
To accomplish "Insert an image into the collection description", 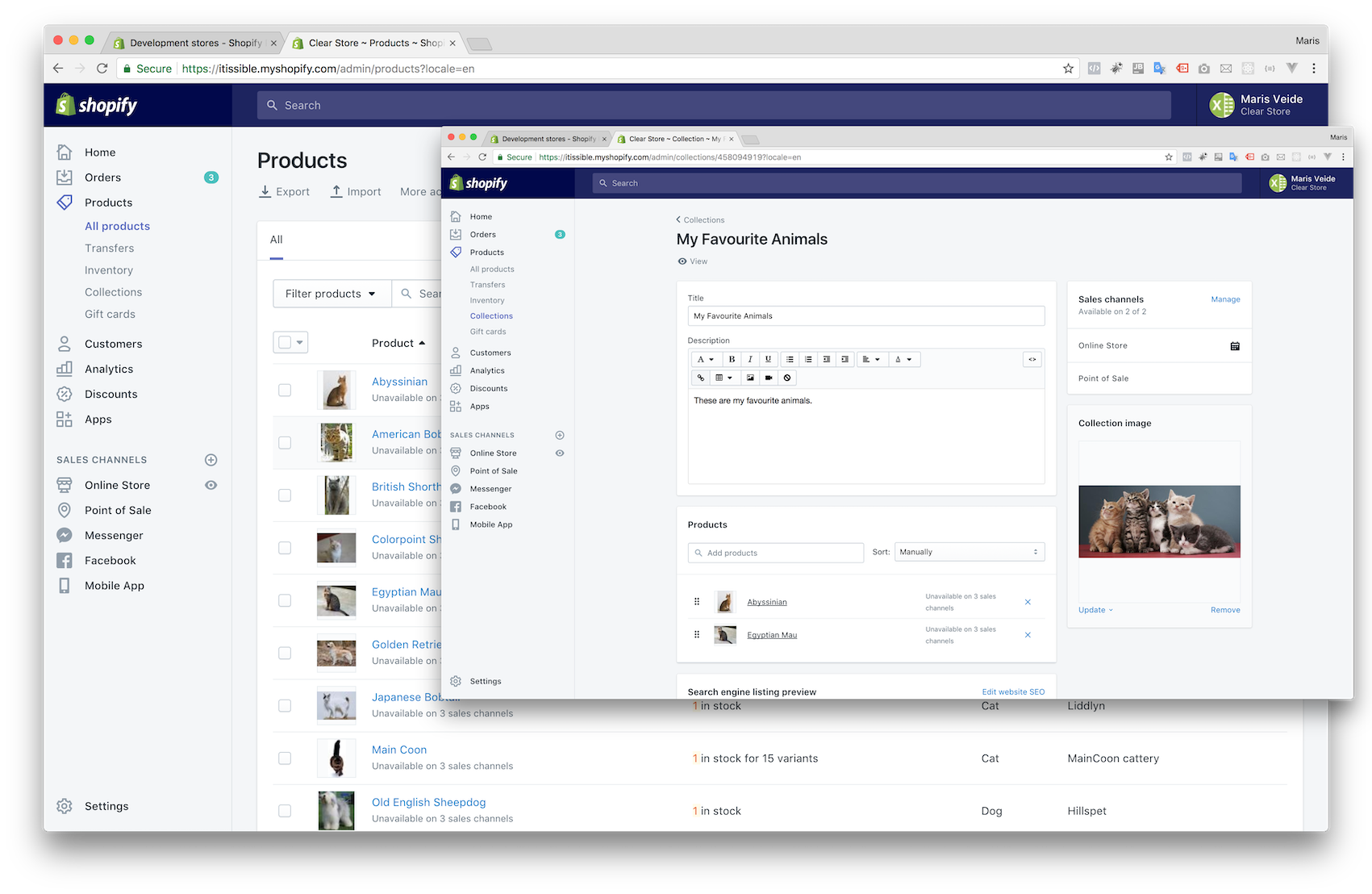I will tap(751, 378).
